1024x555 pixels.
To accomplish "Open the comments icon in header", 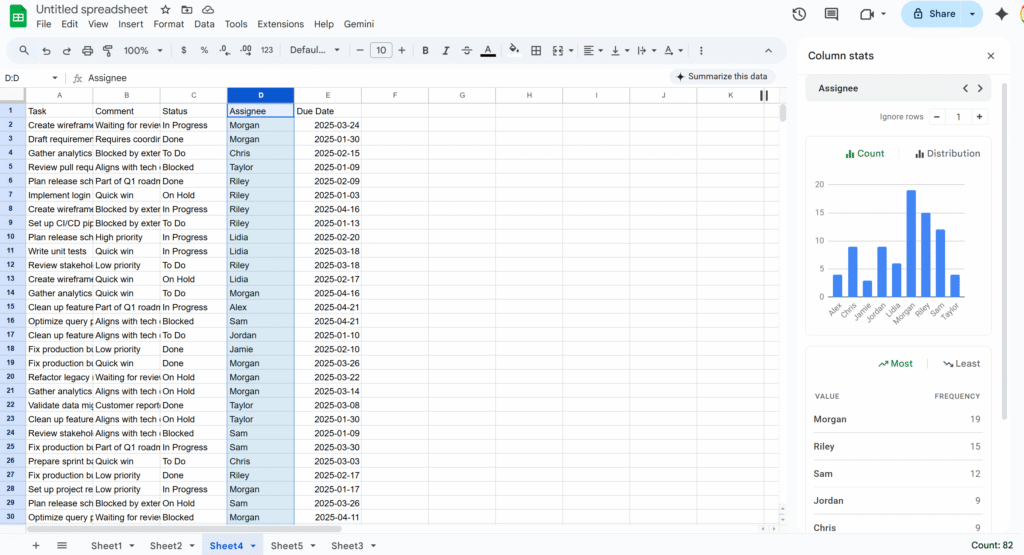I will [831, 14].
